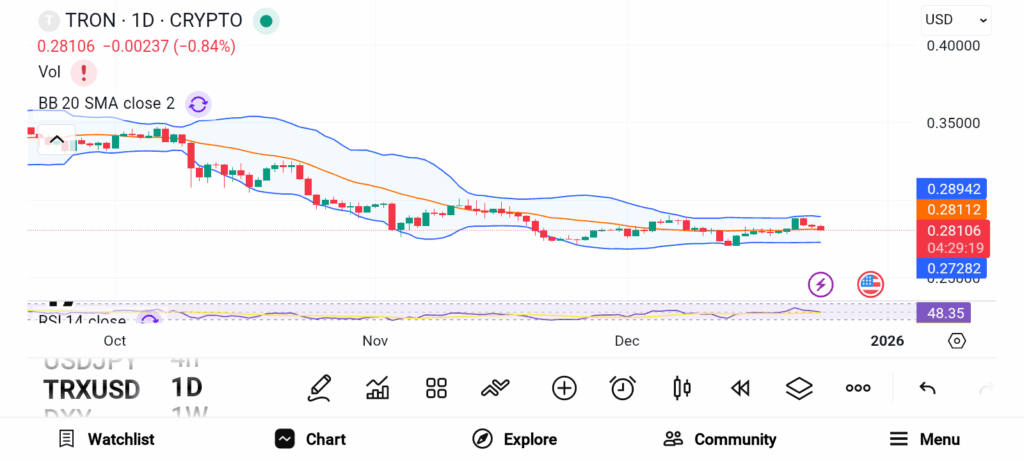Open the indicators chart icon in toolbar
Viewport: 1024px width, 461px height.
click(x=378, y=388)
